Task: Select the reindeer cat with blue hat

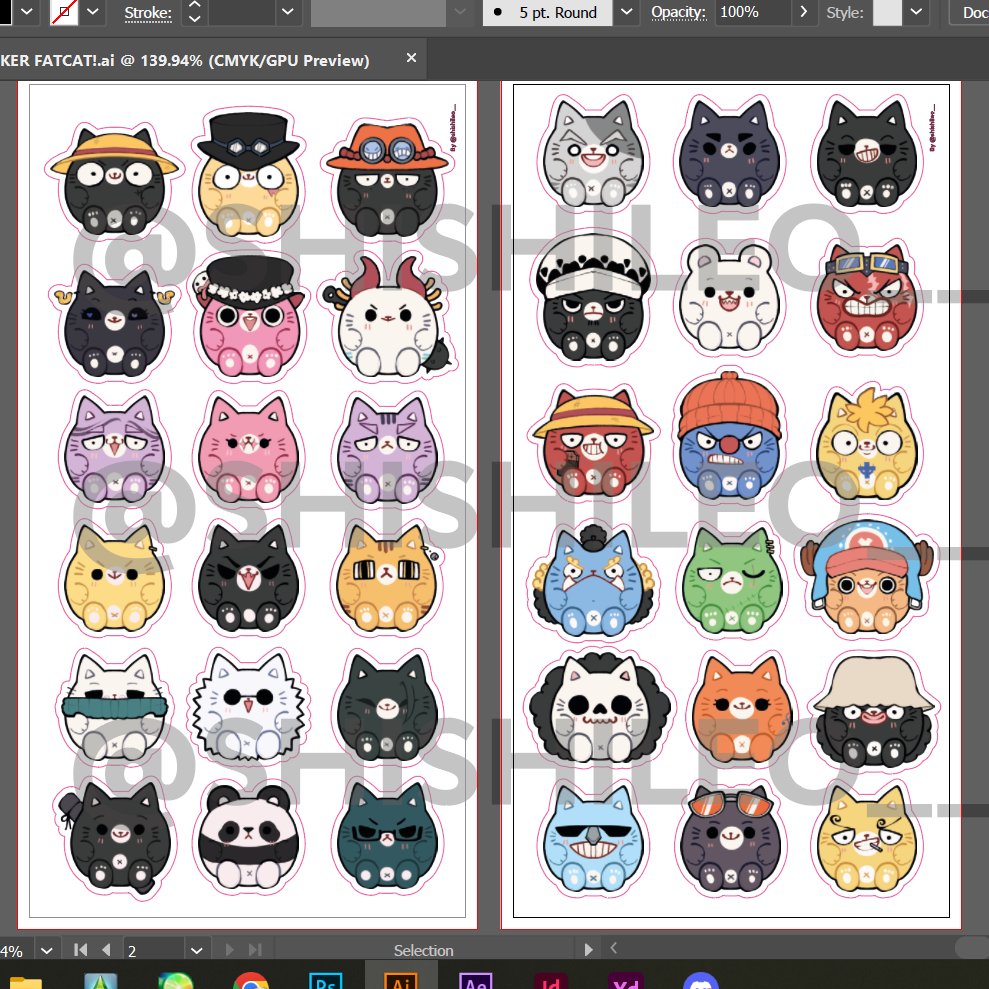Action: tap(869, 578)
